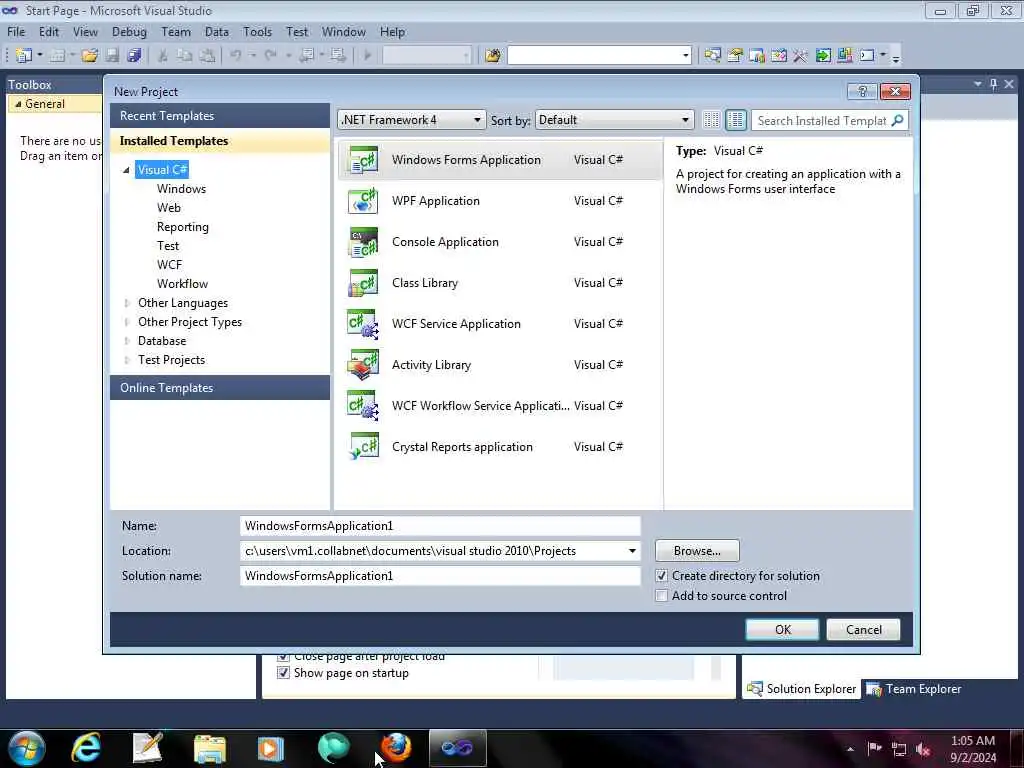Open Windows Explorer folder from taskbar

coord(210,748)
